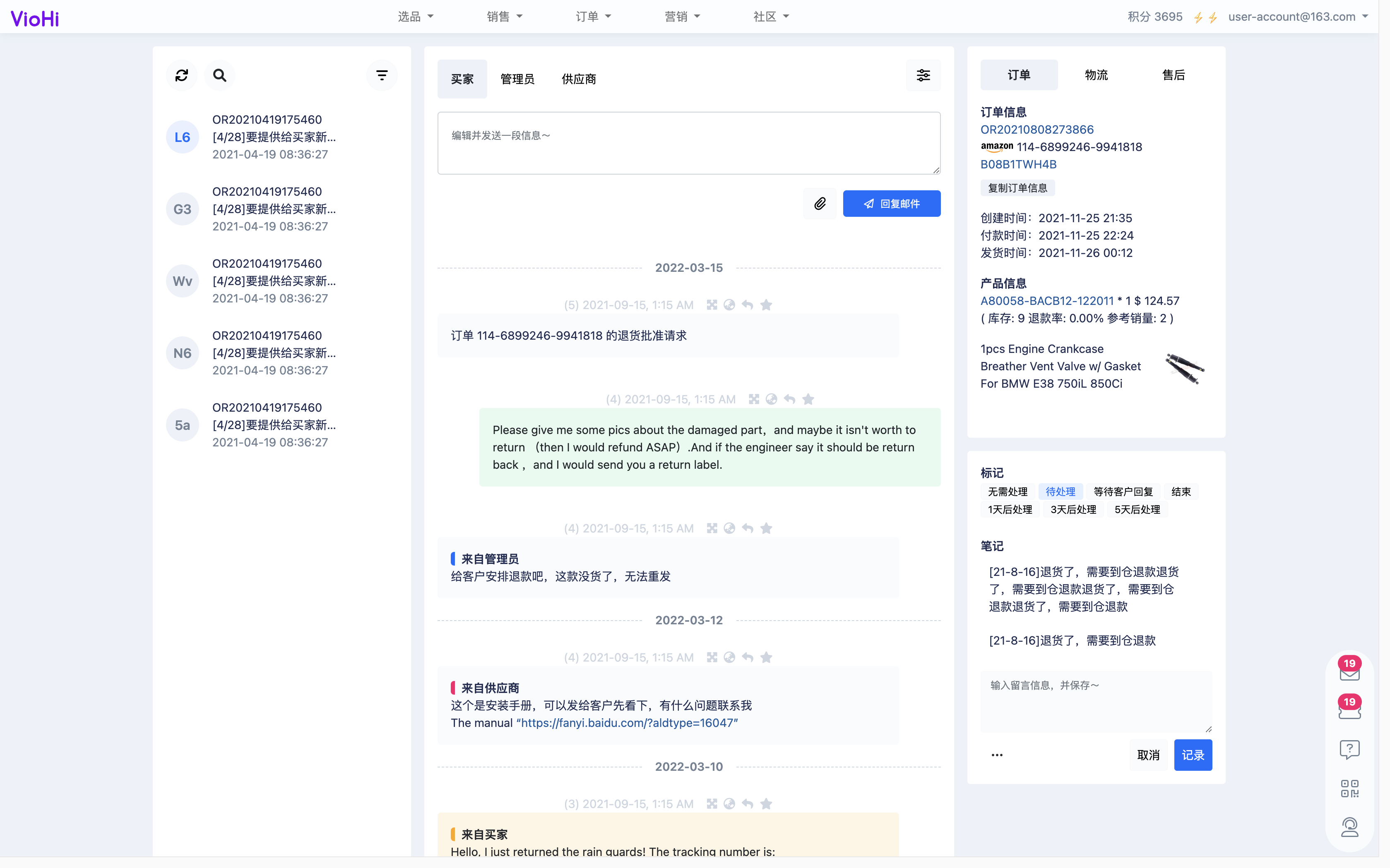Image resolution: width=1390 pixels, height=868 pixels.
Task: Expand the 销售 navigation dropdown
Action: (x=504, y=17)
